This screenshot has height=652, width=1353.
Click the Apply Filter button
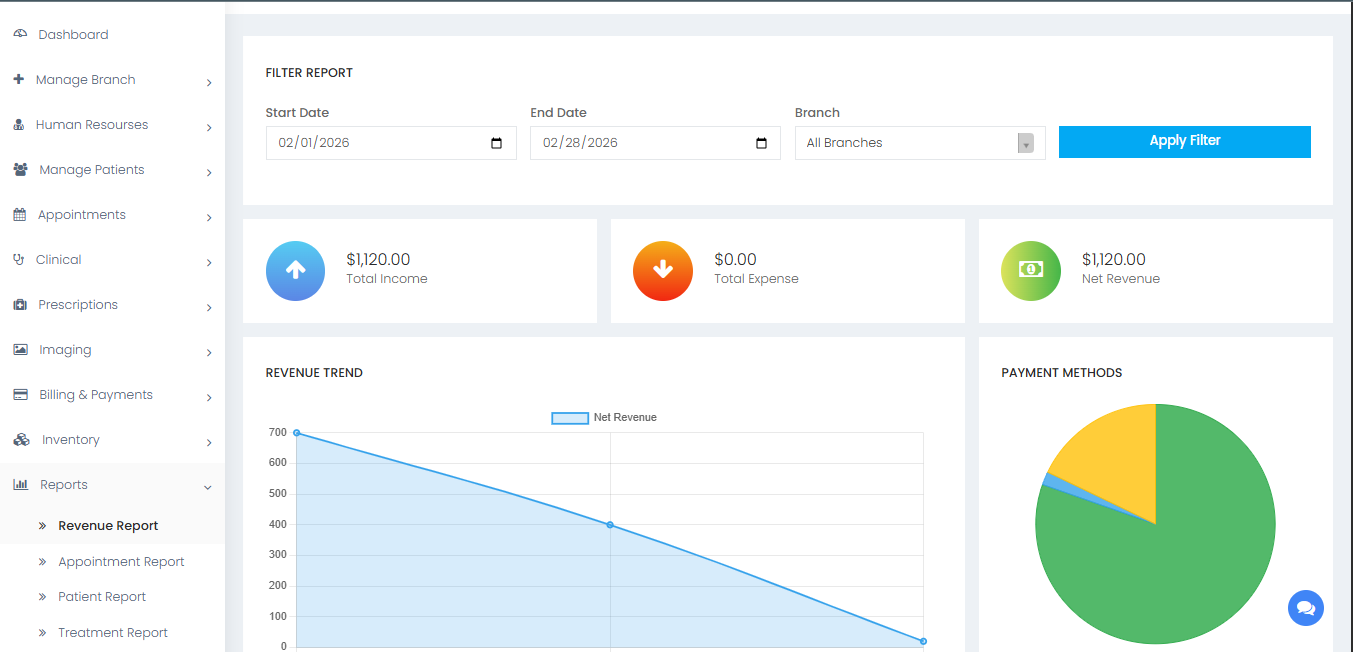[1184, 142]
